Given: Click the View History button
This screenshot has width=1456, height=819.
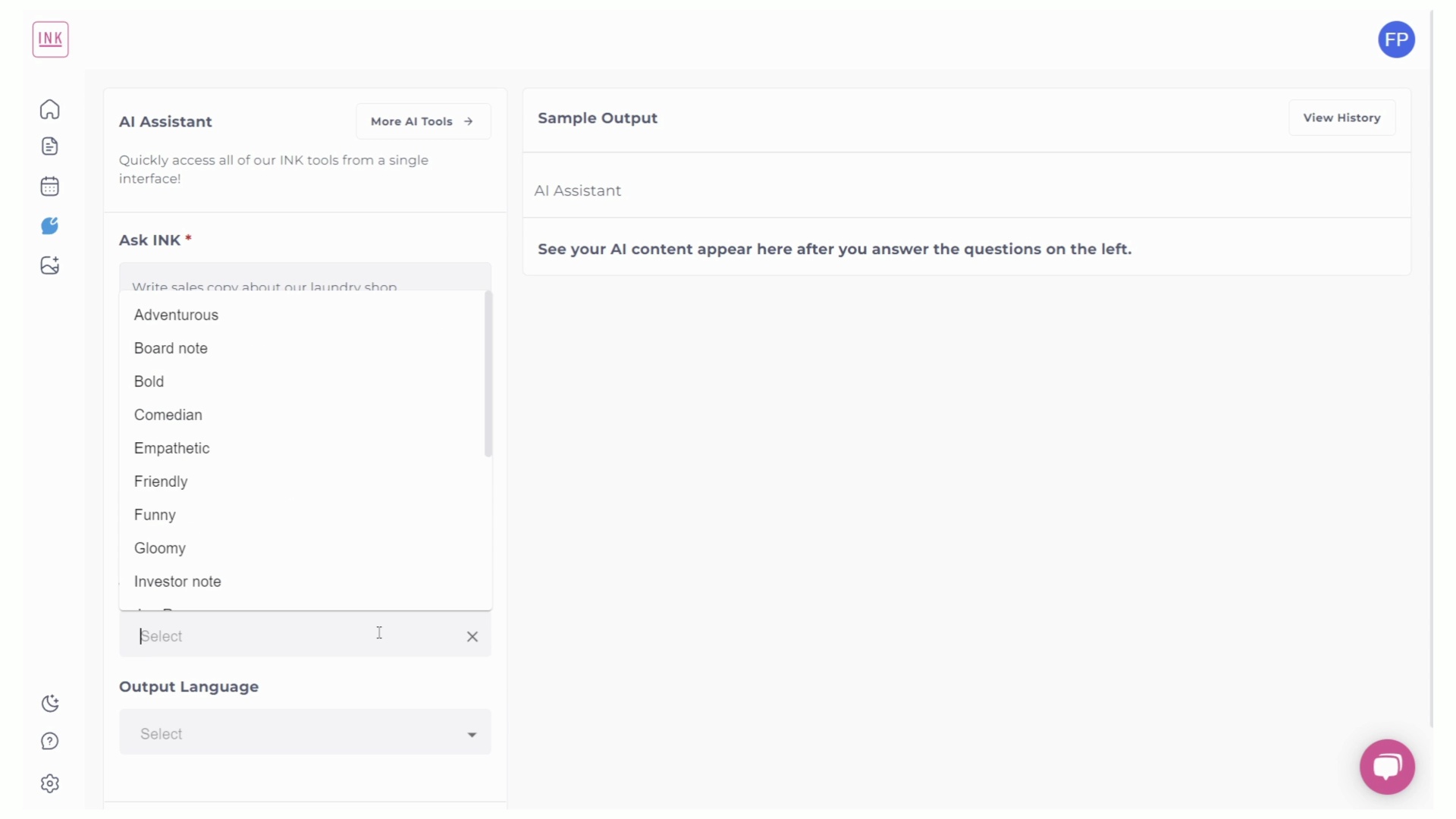Looking at the screenshot, I should point(1341,118).
